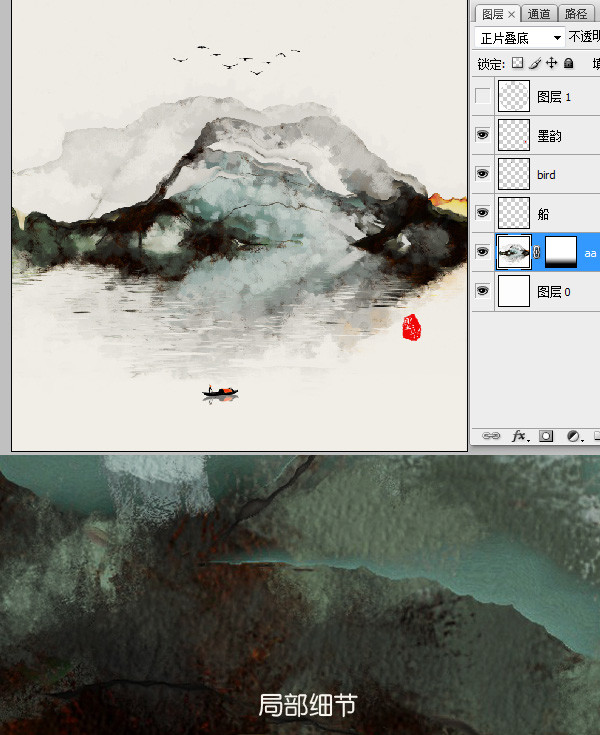
Task: Select the 船 layer thumbnail
Action: (514, 213)
